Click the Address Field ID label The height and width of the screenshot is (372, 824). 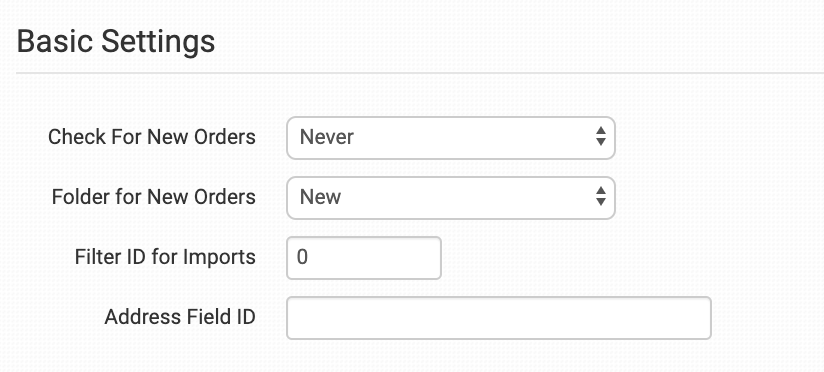180,317
